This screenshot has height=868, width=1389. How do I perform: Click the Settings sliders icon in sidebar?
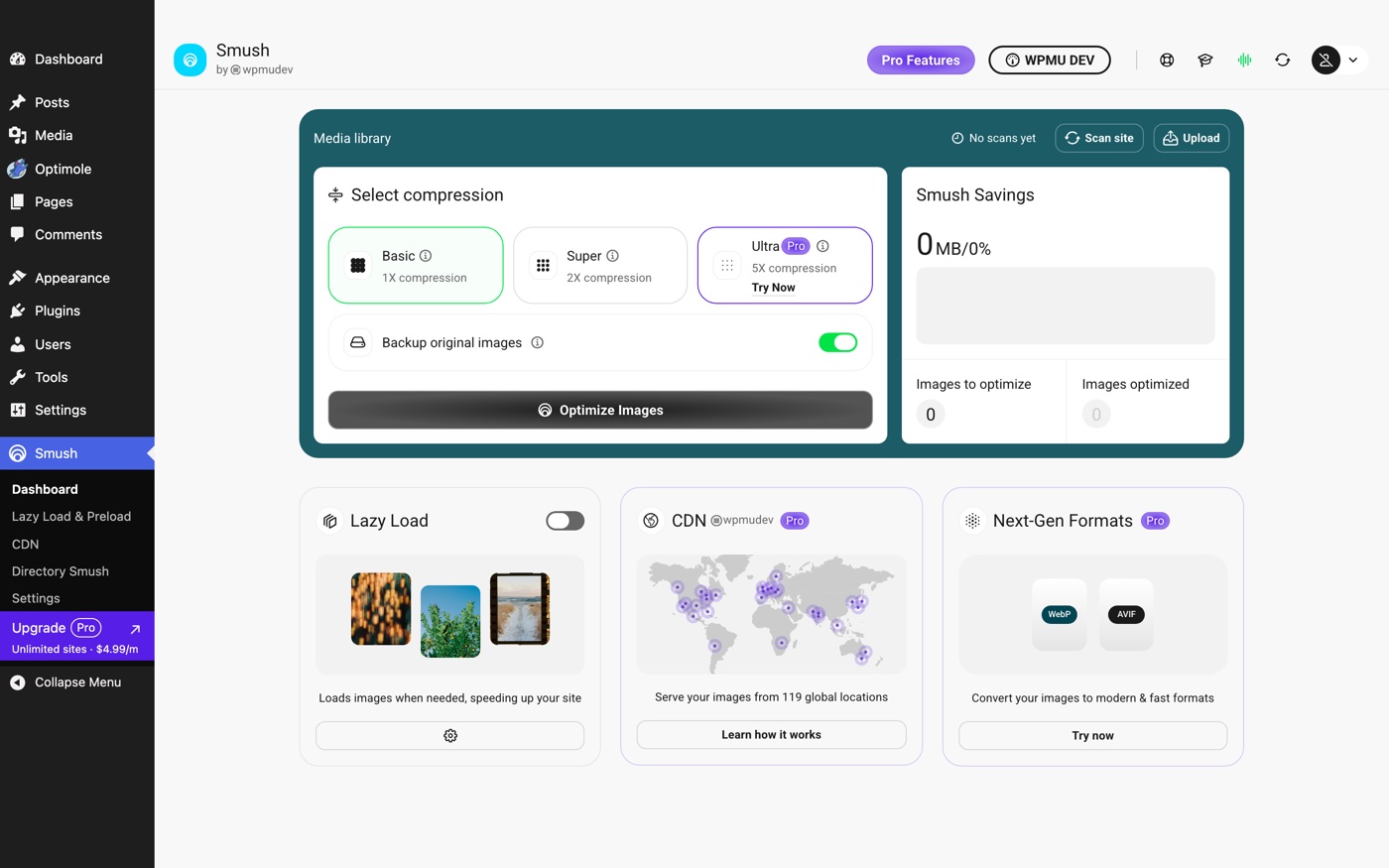click(18, 410)
